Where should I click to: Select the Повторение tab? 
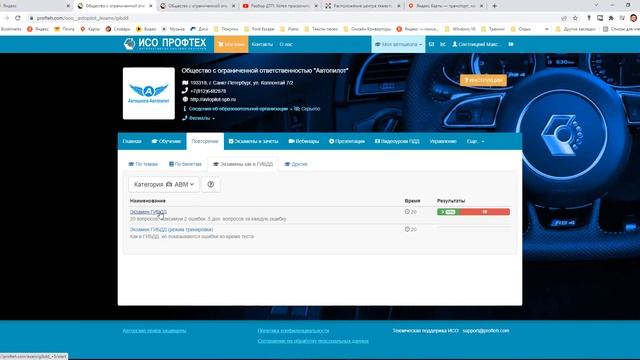pos(205,141)
